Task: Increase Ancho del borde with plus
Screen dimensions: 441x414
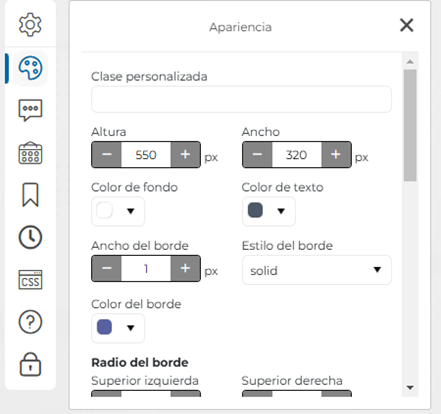Action: (185, 269)
